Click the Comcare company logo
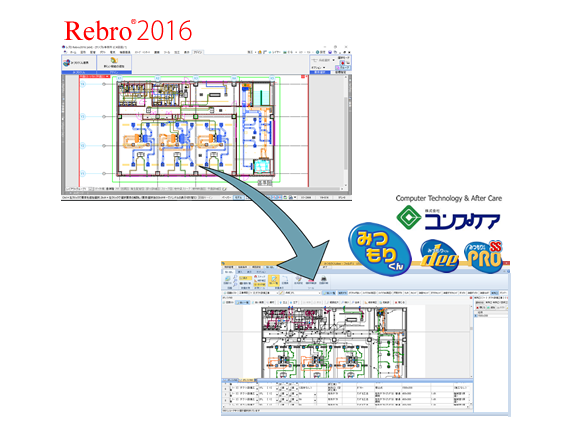This screenshot has height=444, width=582. [448, 218]
